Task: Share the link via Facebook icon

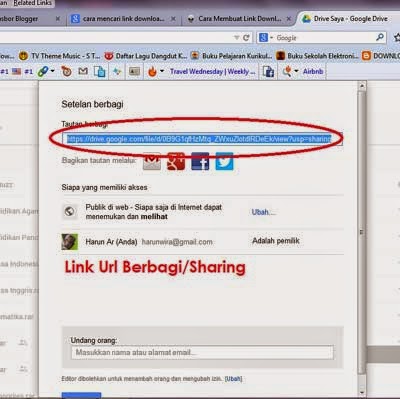Action: [200, 161]
